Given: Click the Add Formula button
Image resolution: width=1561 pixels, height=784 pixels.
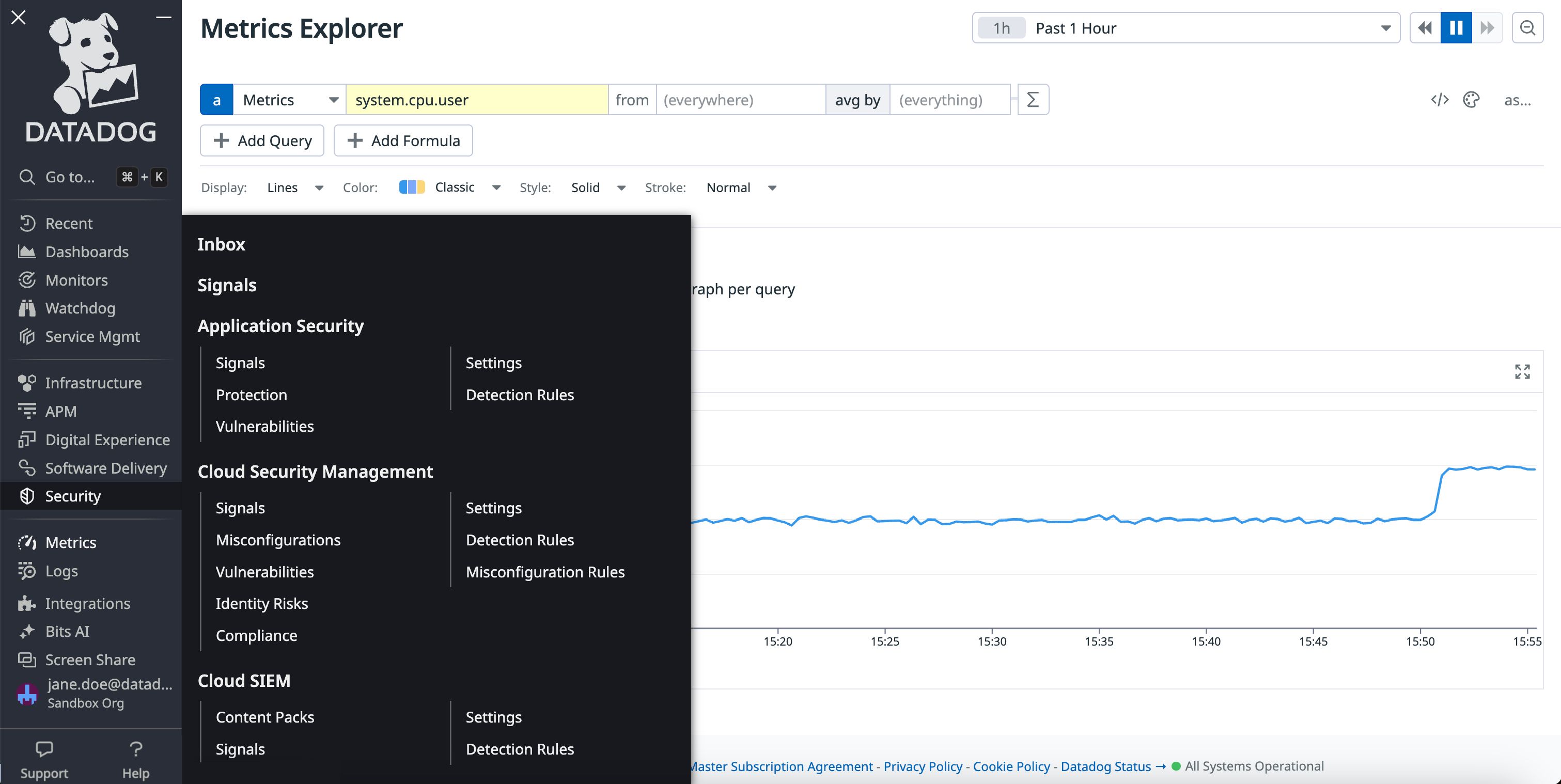Looking at the screenshot, I should click(403, 140).
